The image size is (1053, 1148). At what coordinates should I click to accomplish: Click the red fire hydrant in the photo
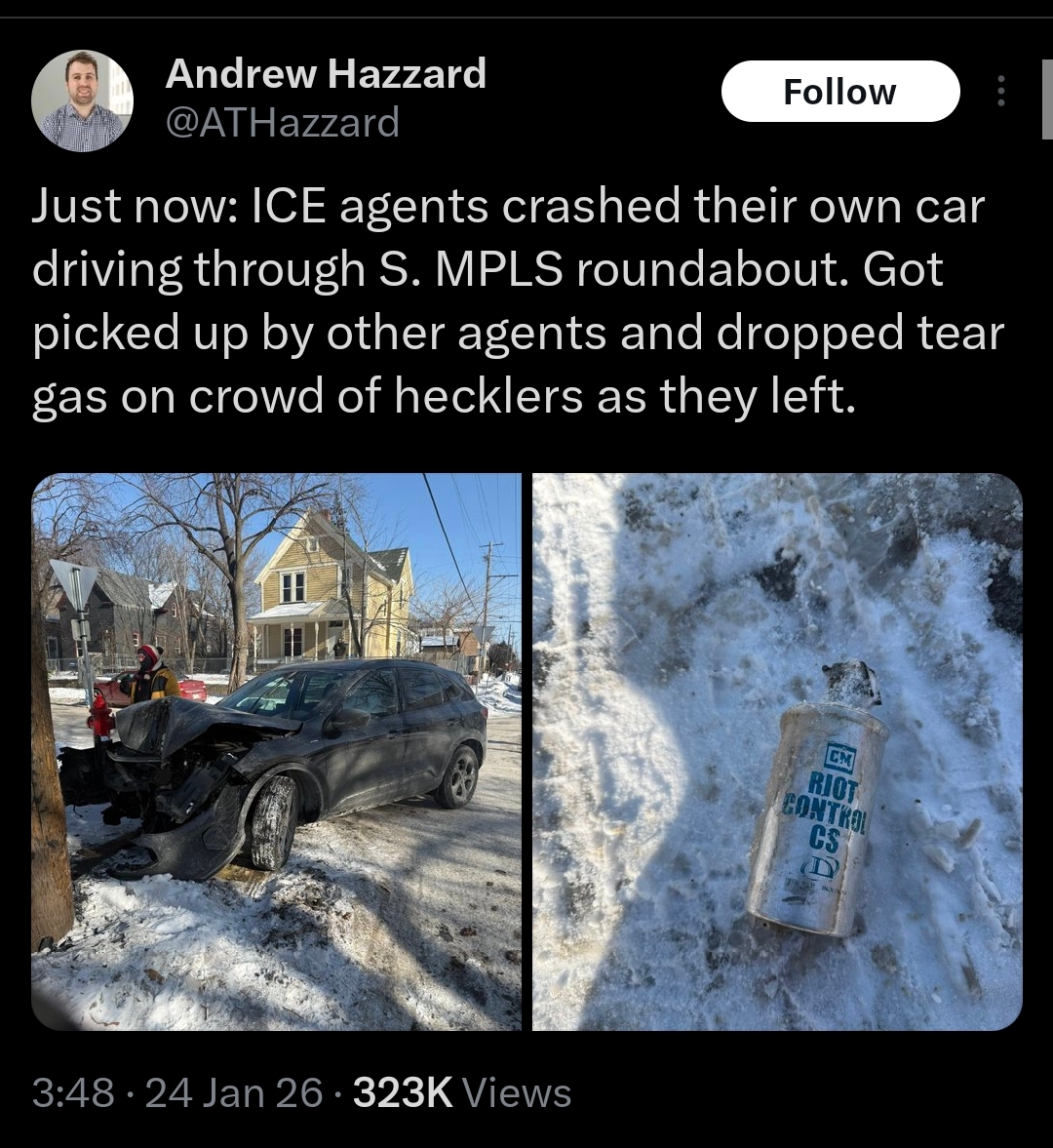coord(101,715)
